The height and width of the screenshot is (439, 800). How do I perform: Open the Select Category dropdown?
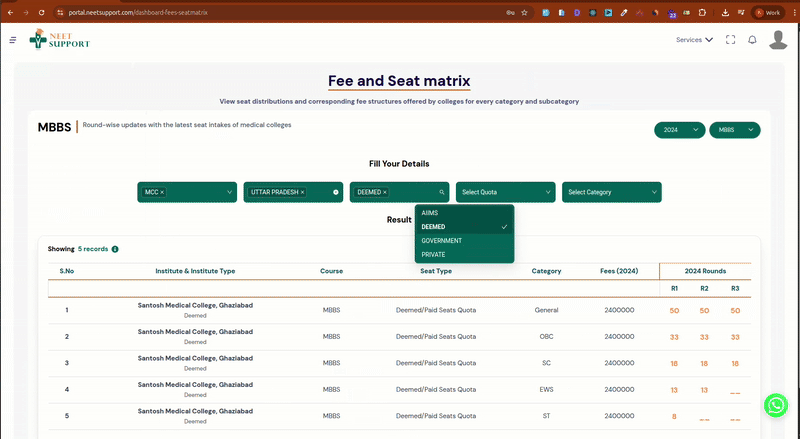[610, 192]
